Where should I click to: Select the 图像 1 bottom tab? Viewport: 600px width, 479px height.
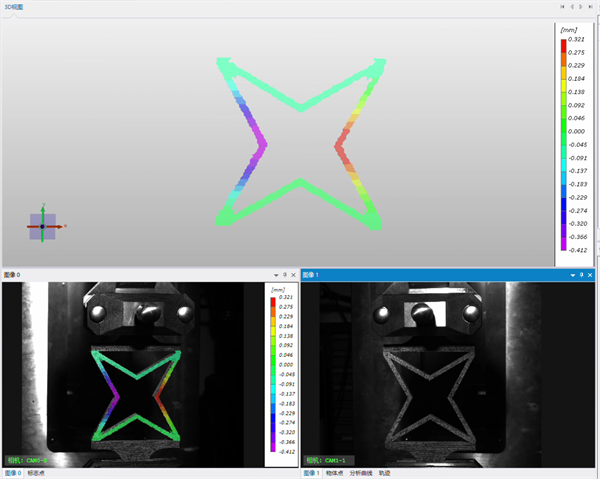pos(311,473)
